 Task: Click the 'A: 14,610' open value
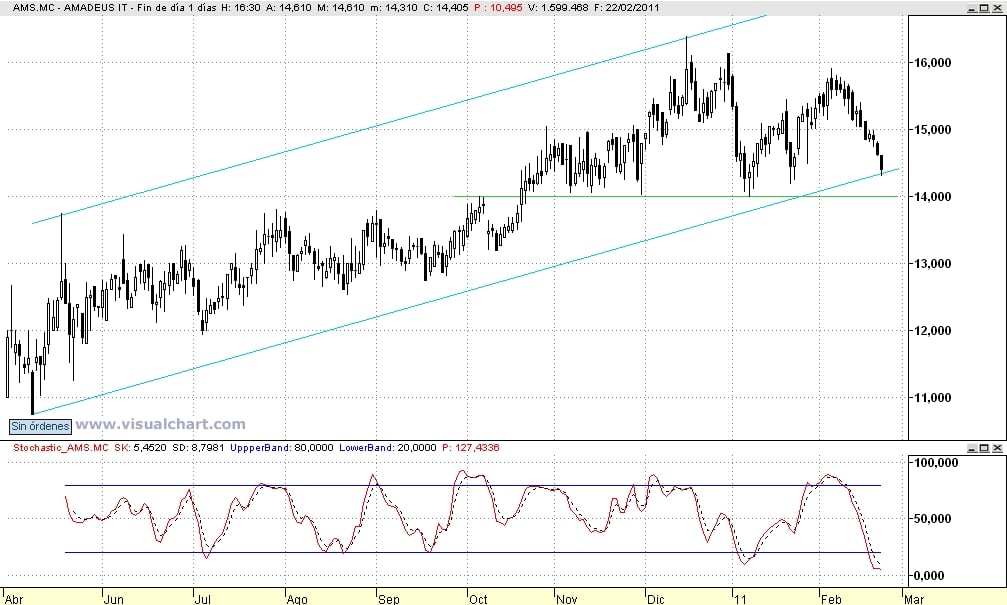coord(289,8)
